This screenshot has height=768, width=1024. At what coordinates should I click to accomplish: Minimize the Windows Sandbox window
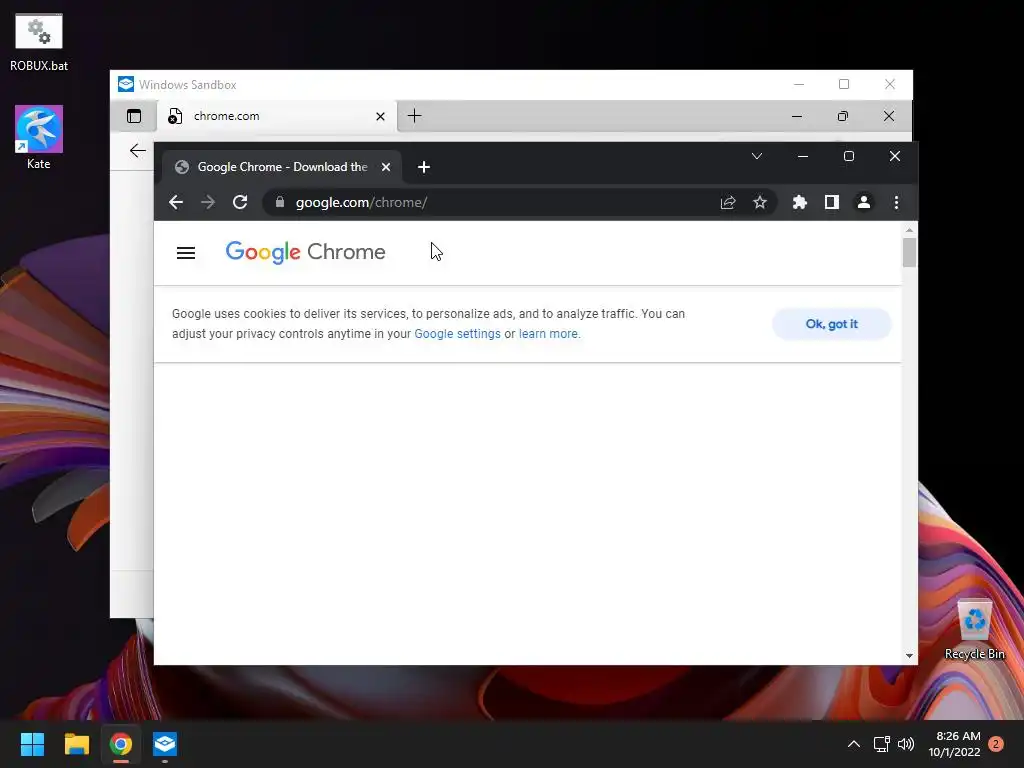799,84
